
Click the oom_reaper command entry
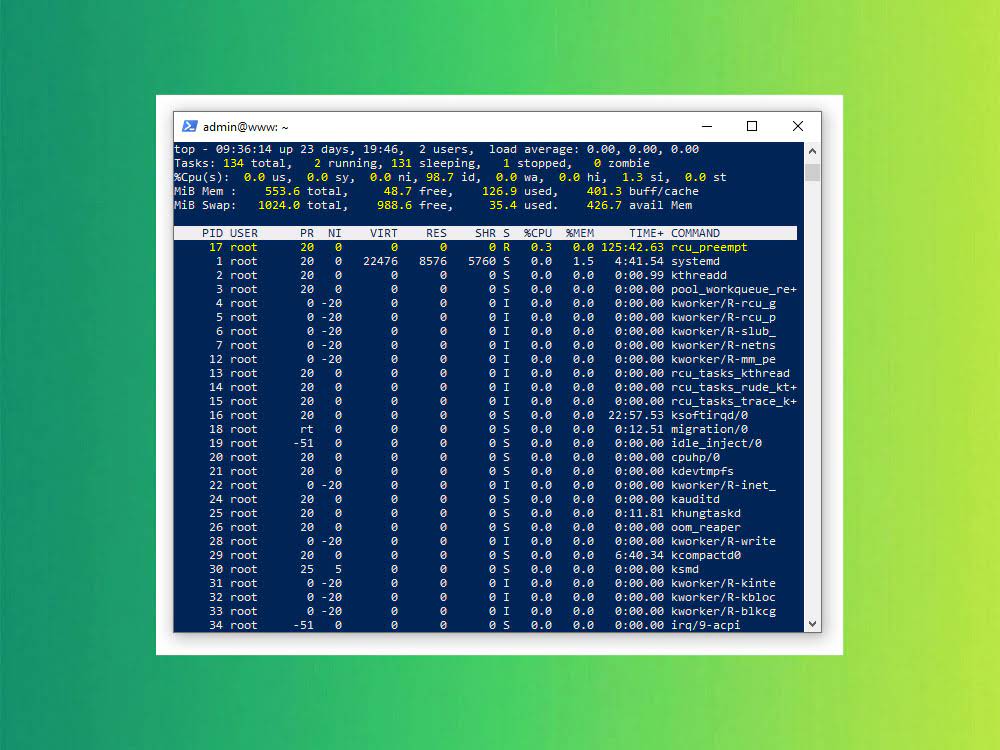706,527
